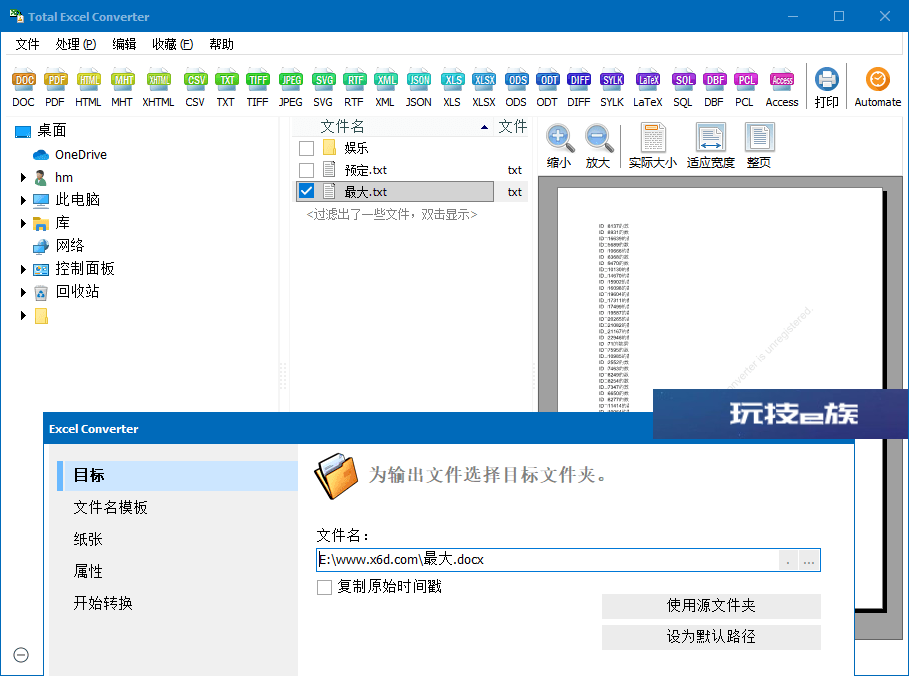Click the 缩小 magnifier icon
This screenshot has width=909, height=676.
[559, 146]
